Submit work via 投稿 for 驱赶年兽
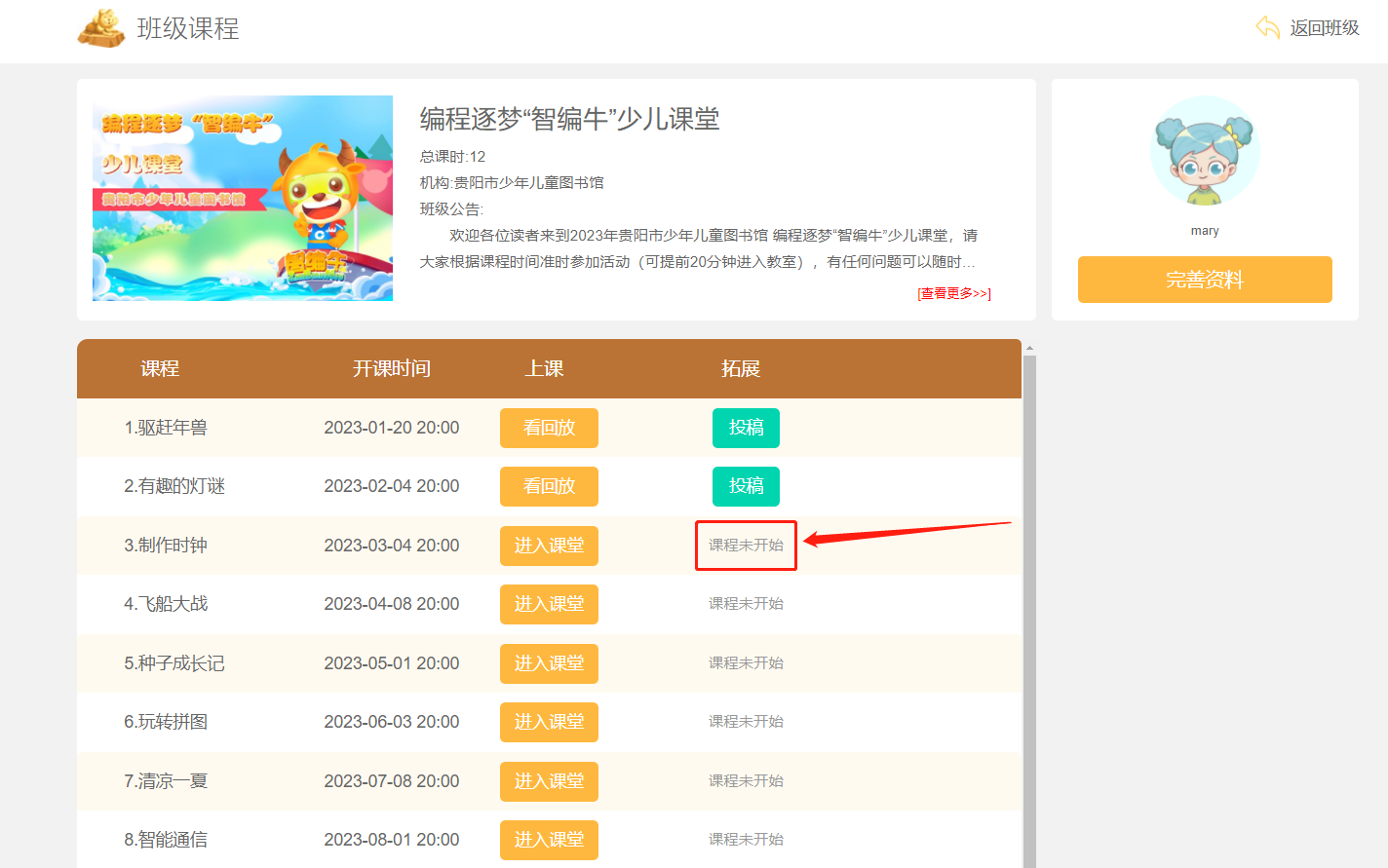Screen dimensions: 1388x868 (746, 428)
